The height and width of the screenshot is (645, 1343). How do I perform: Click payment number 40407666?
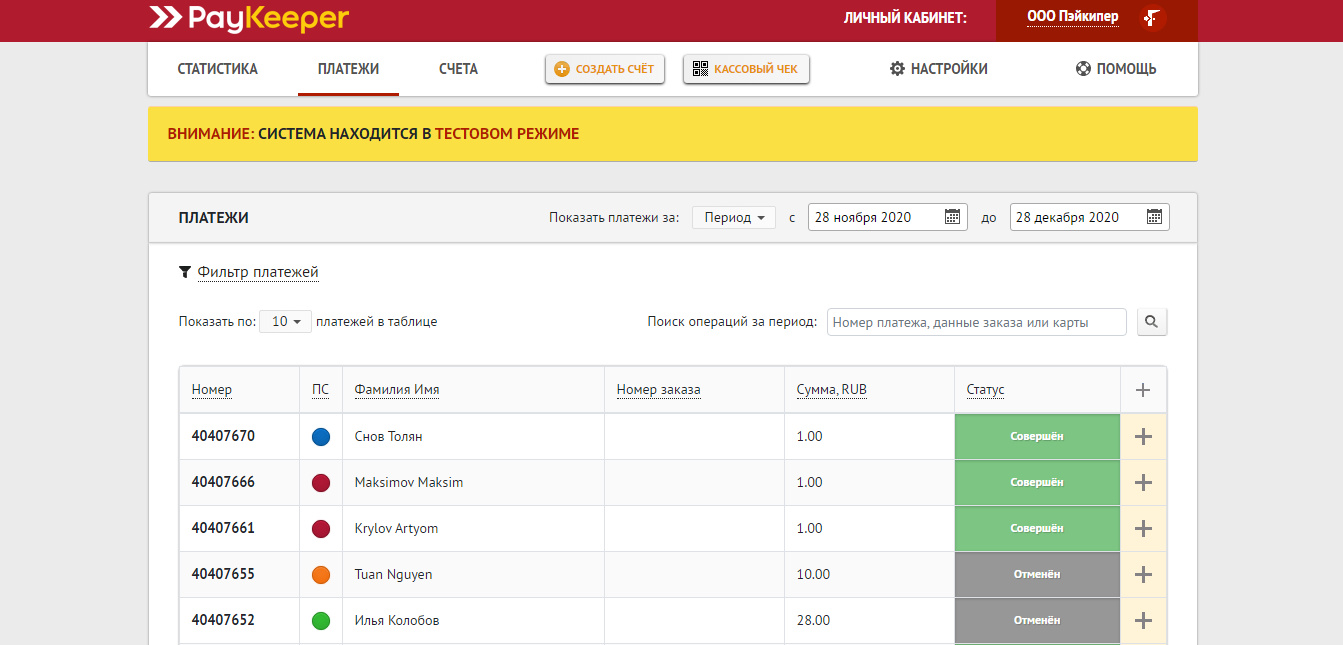pos(223,482)
